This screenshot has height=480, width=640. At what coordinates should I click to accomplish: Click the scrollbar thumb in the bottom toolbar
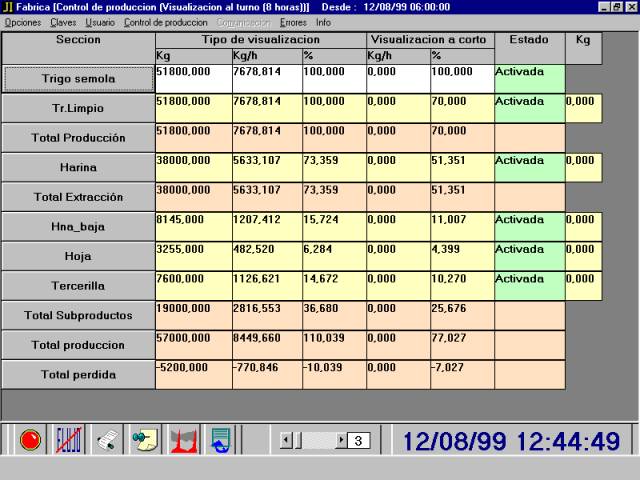click(x=298, y=440)
